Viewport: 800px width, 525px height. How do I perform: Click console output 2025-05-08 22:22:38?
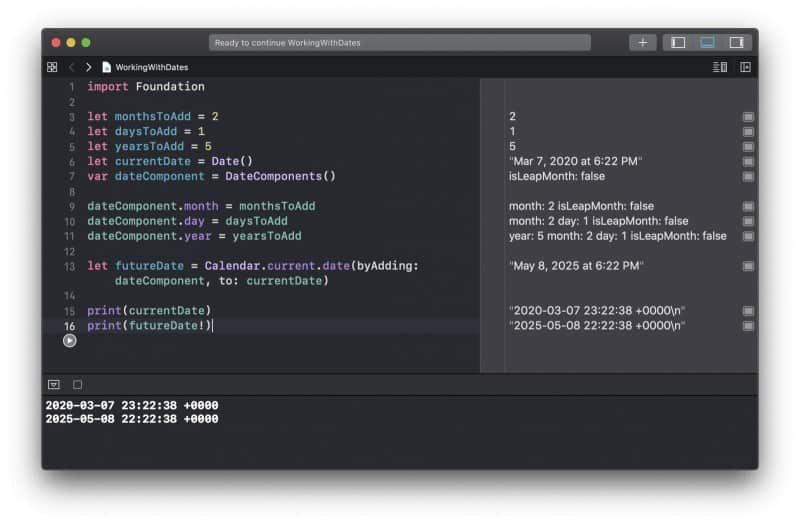[132, 419]
